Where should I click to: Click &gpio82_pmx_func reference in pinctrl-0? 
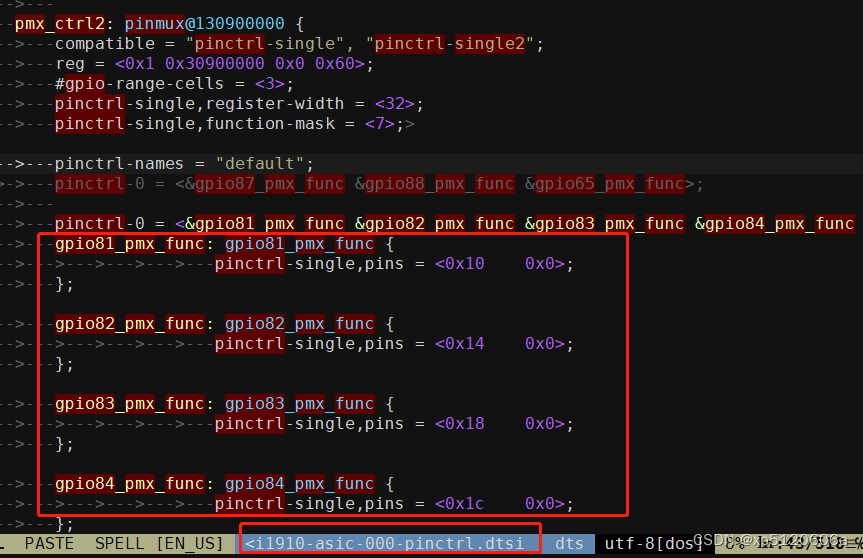point(435,224)
